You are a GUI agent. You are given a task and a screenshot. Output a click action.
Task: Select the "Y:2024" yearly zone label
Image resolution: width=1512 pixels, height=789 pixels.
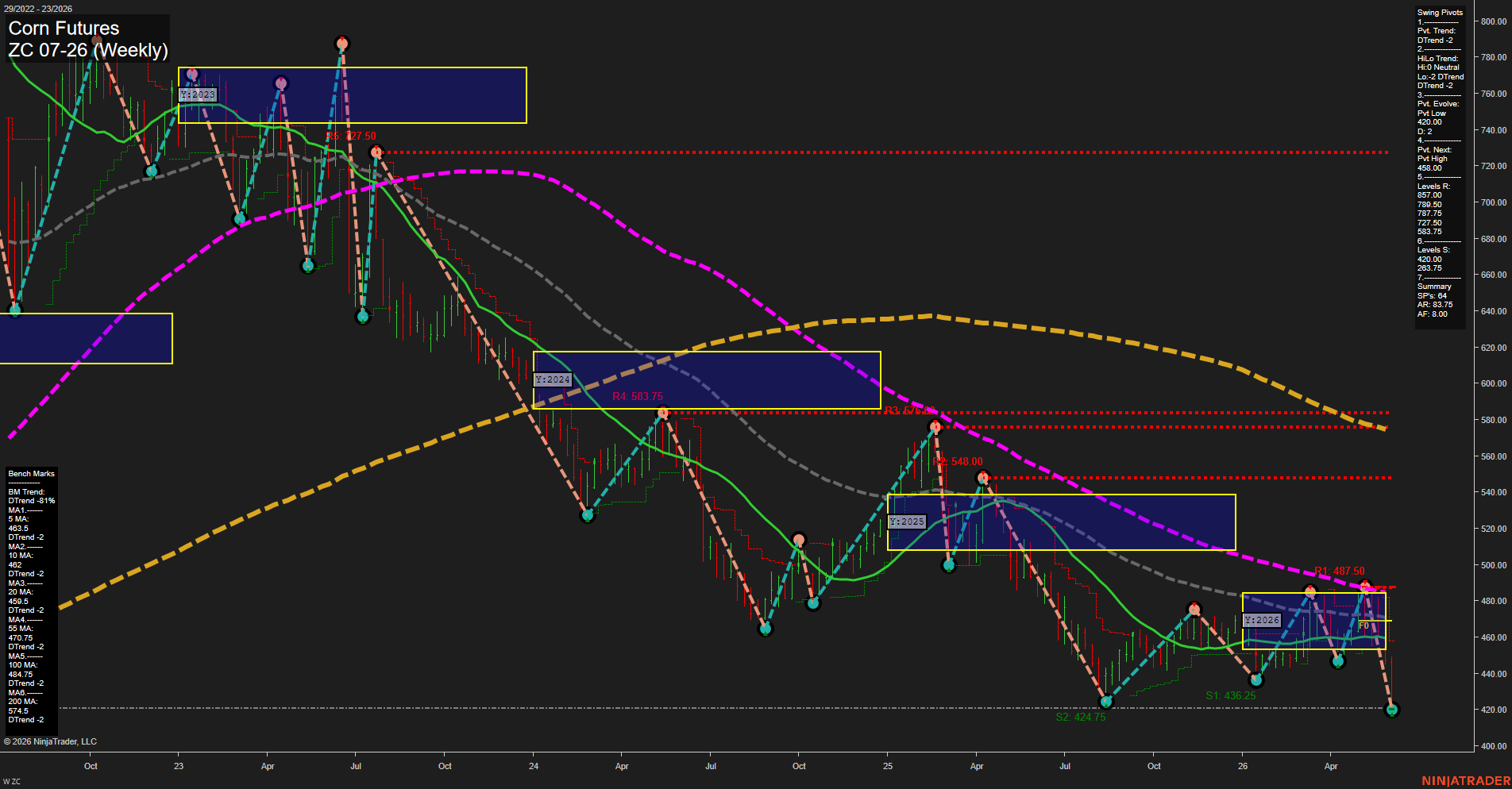(x=553, y=379)
